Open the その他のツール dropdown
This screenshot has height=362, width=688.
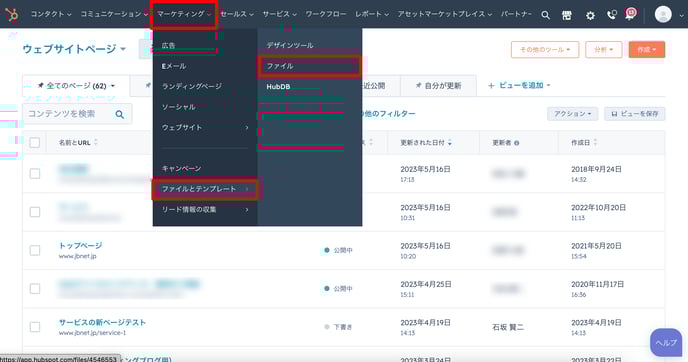(x=545, y=50)
